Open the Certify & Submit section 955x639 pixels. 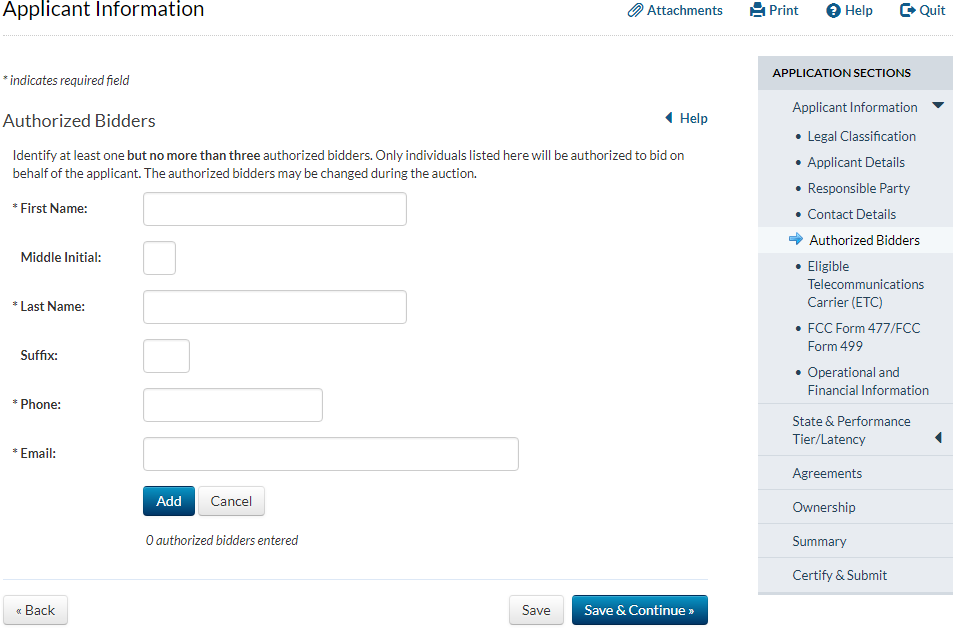click(x=839, y=575)
